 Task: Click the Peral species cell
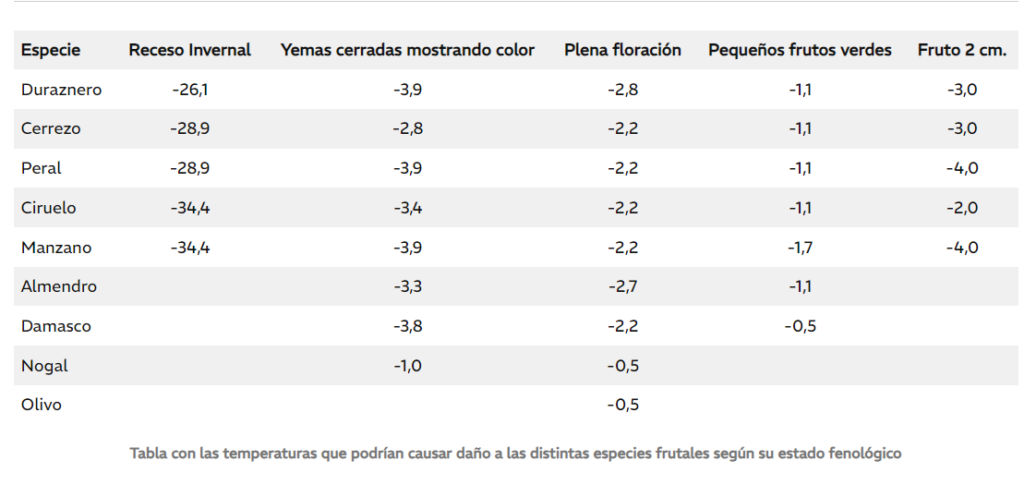(41, 168)
